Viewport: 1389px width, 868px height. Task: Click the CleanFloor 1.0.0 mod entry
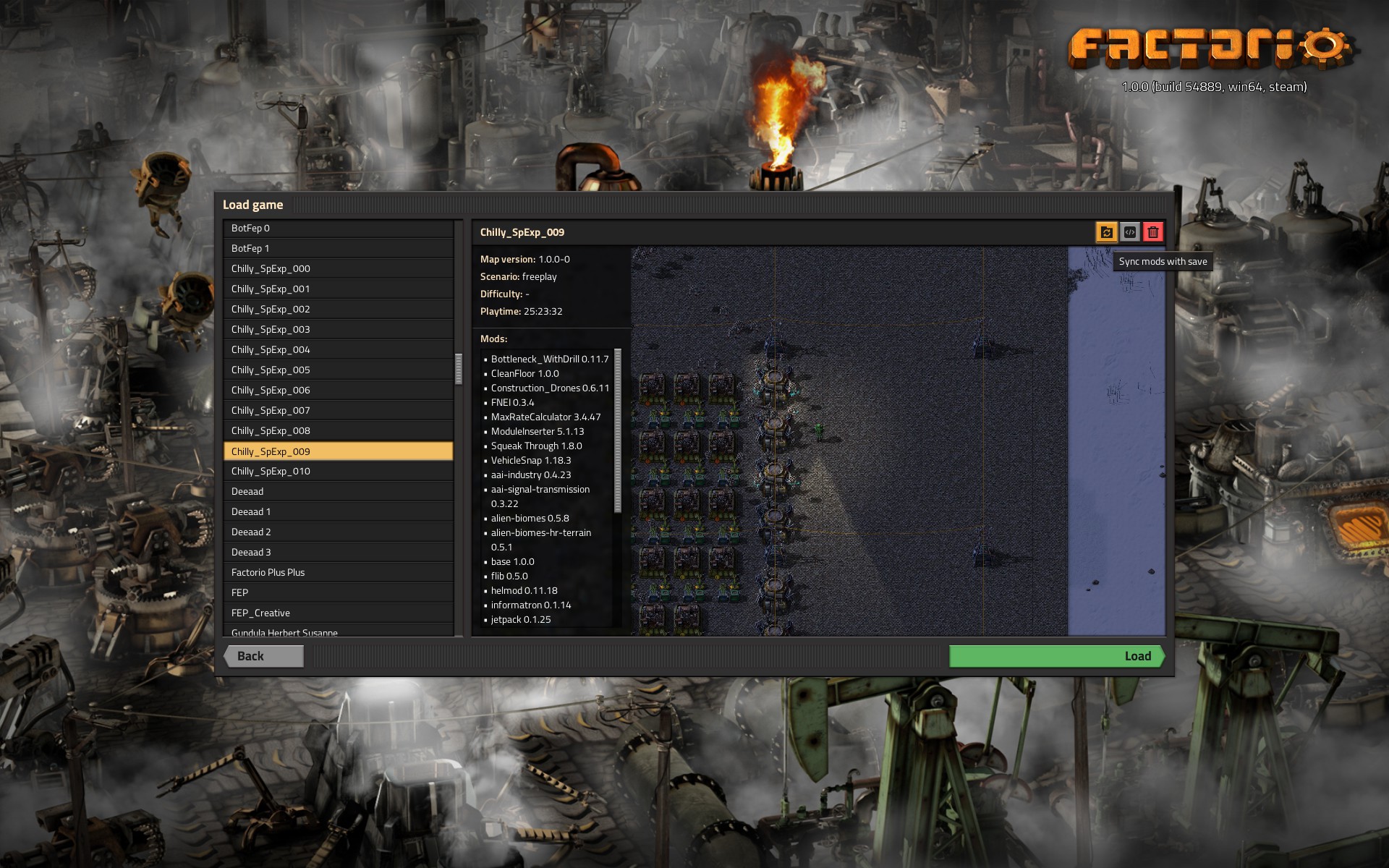pyautogui.click(x=524, y=373)
